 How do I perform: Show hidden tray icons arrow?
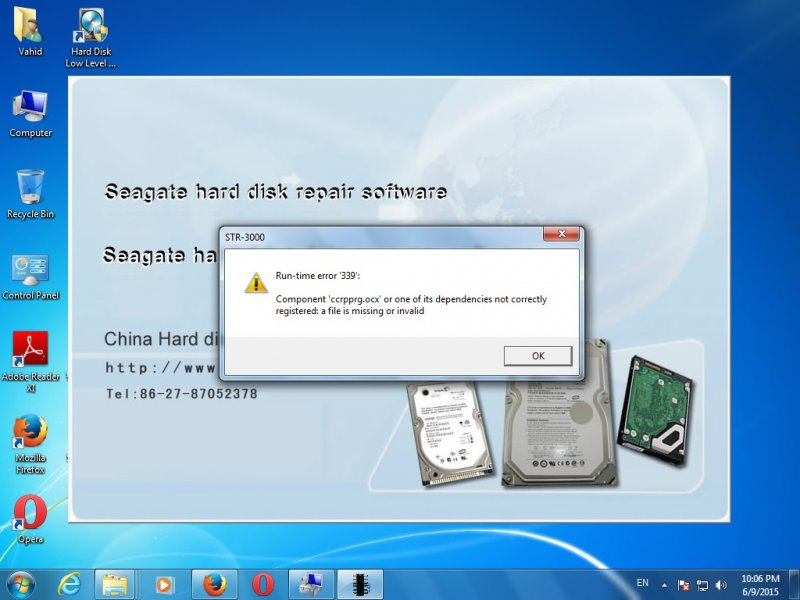(x=664, y=585)
